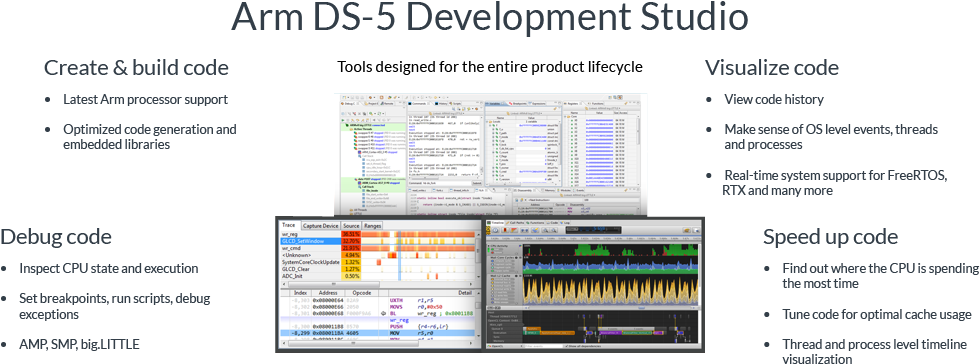Sort by the Opcode column header

click(x=362, y=293)
